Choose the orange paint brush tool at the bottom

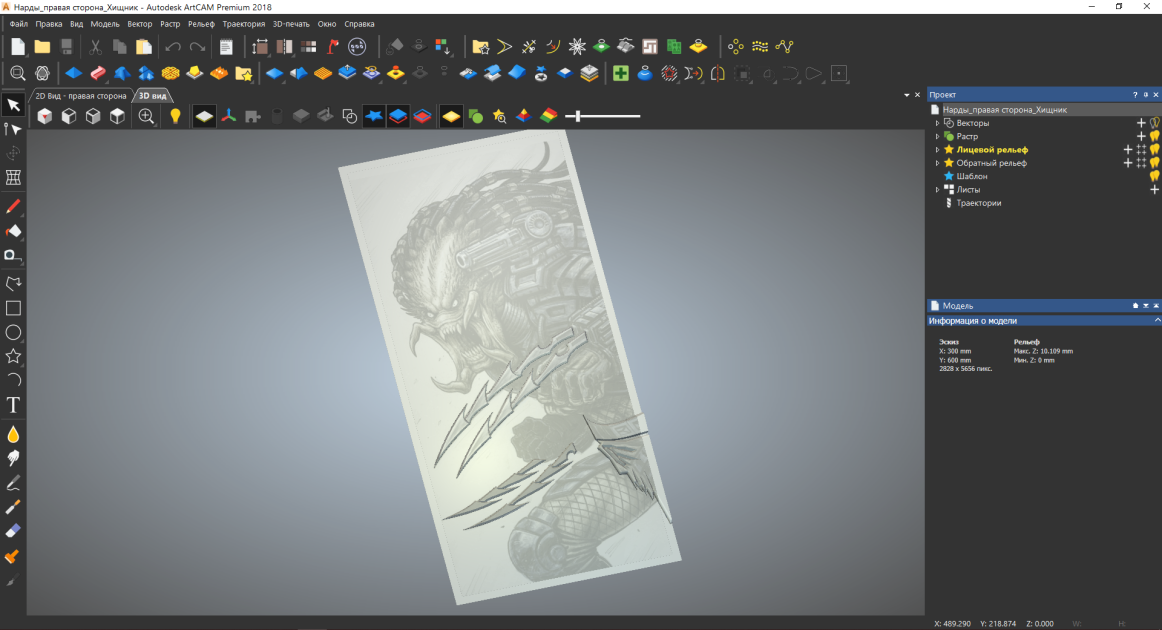13,556
